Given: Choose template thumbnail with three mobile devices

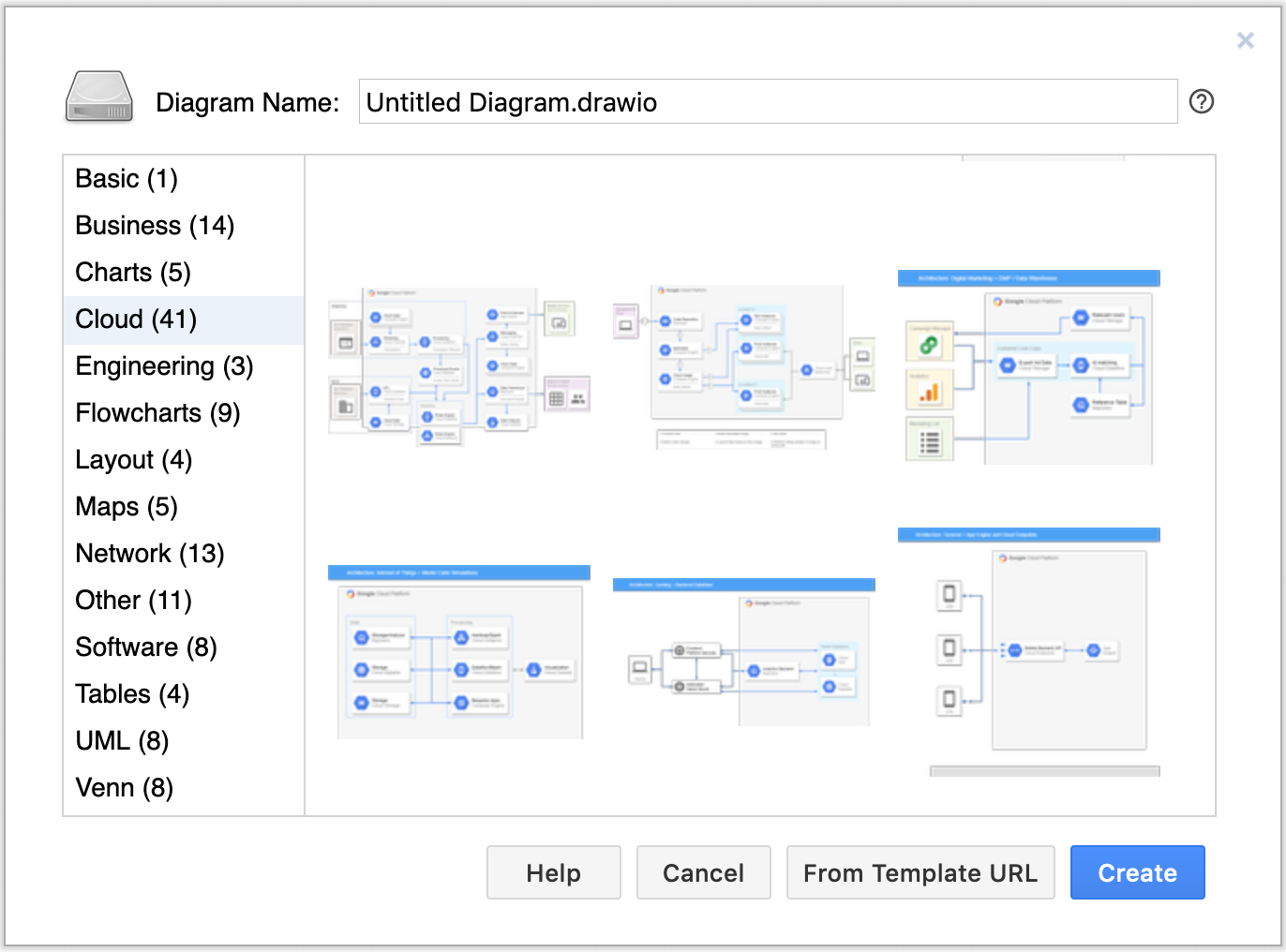Looking at the screenshot, I should (x=1028, y=652).
